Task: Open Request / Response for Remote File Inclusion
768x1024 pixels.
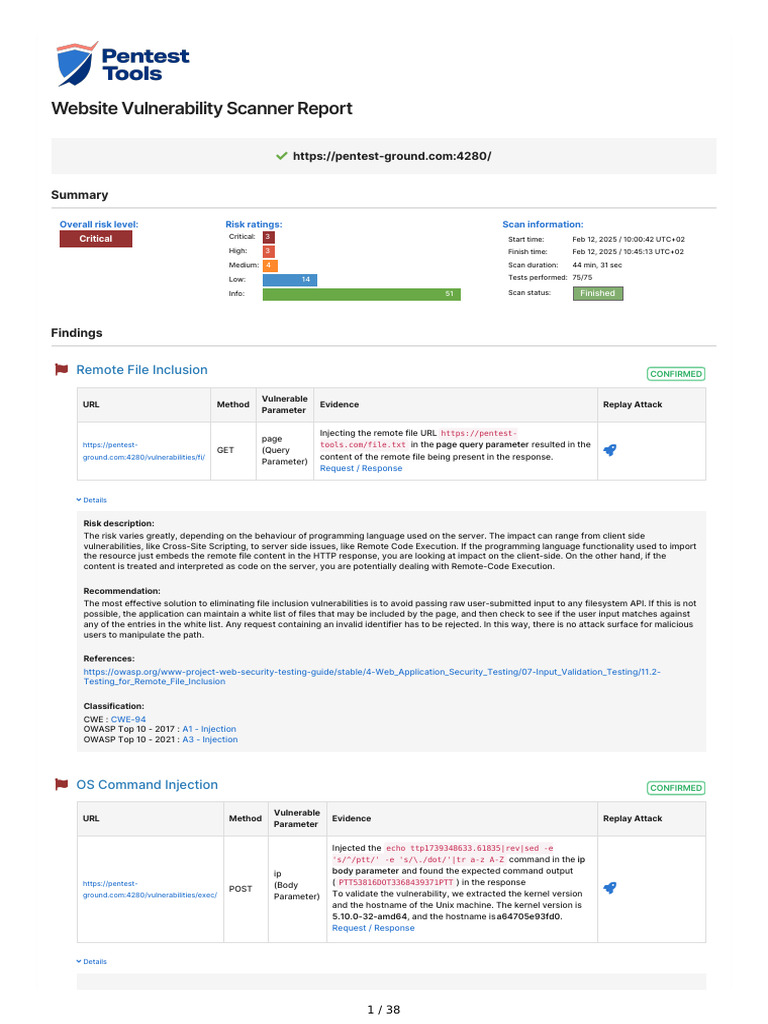Action: coord(361,468)
